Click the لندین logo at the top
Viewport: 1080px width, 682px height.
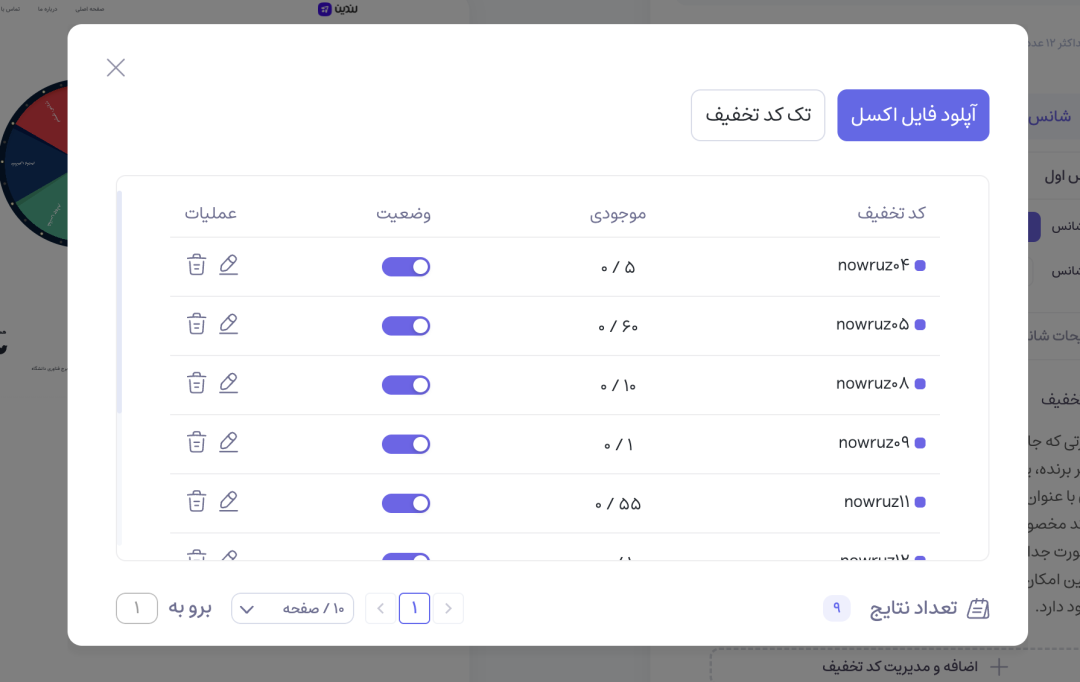(340, 9)
